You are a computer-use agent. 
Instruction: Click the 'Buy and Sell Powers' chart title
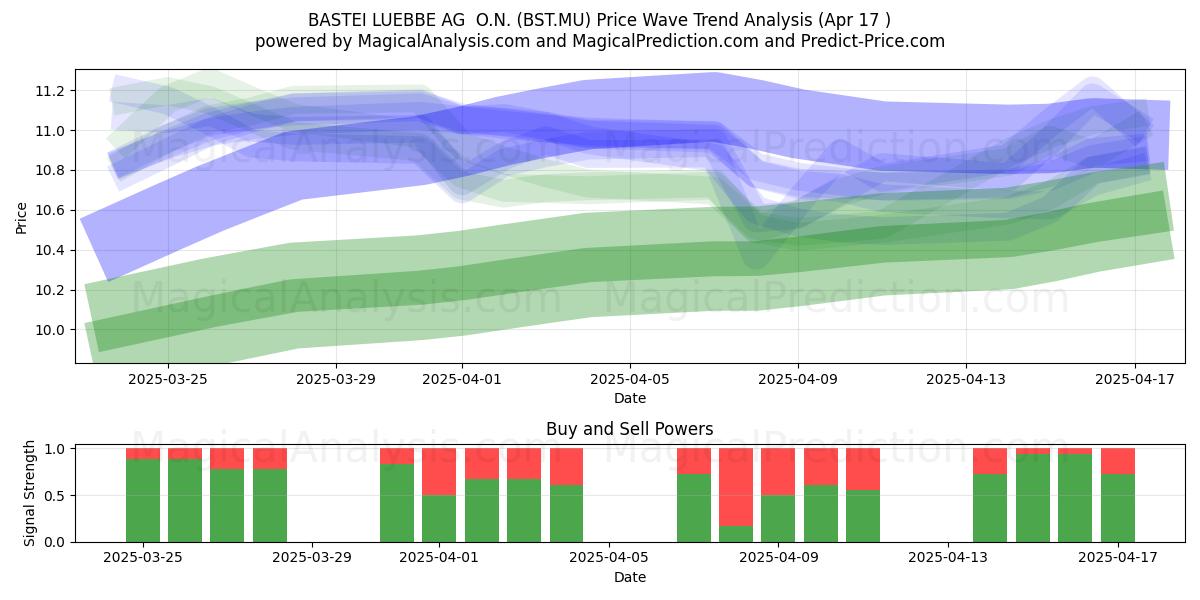630,429
